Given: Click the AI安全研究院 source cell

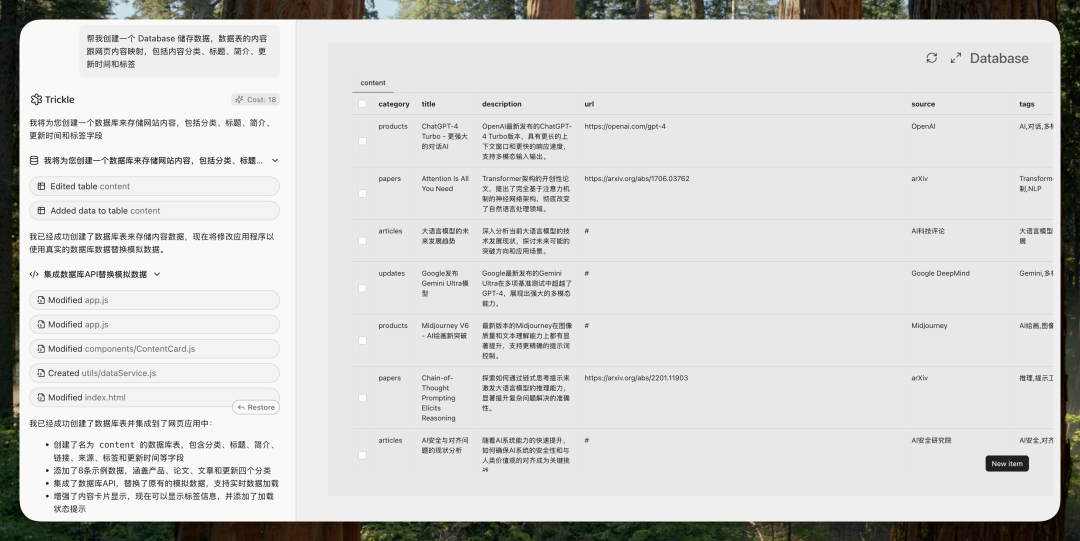Looking at the screenshot, I should 931,440.
